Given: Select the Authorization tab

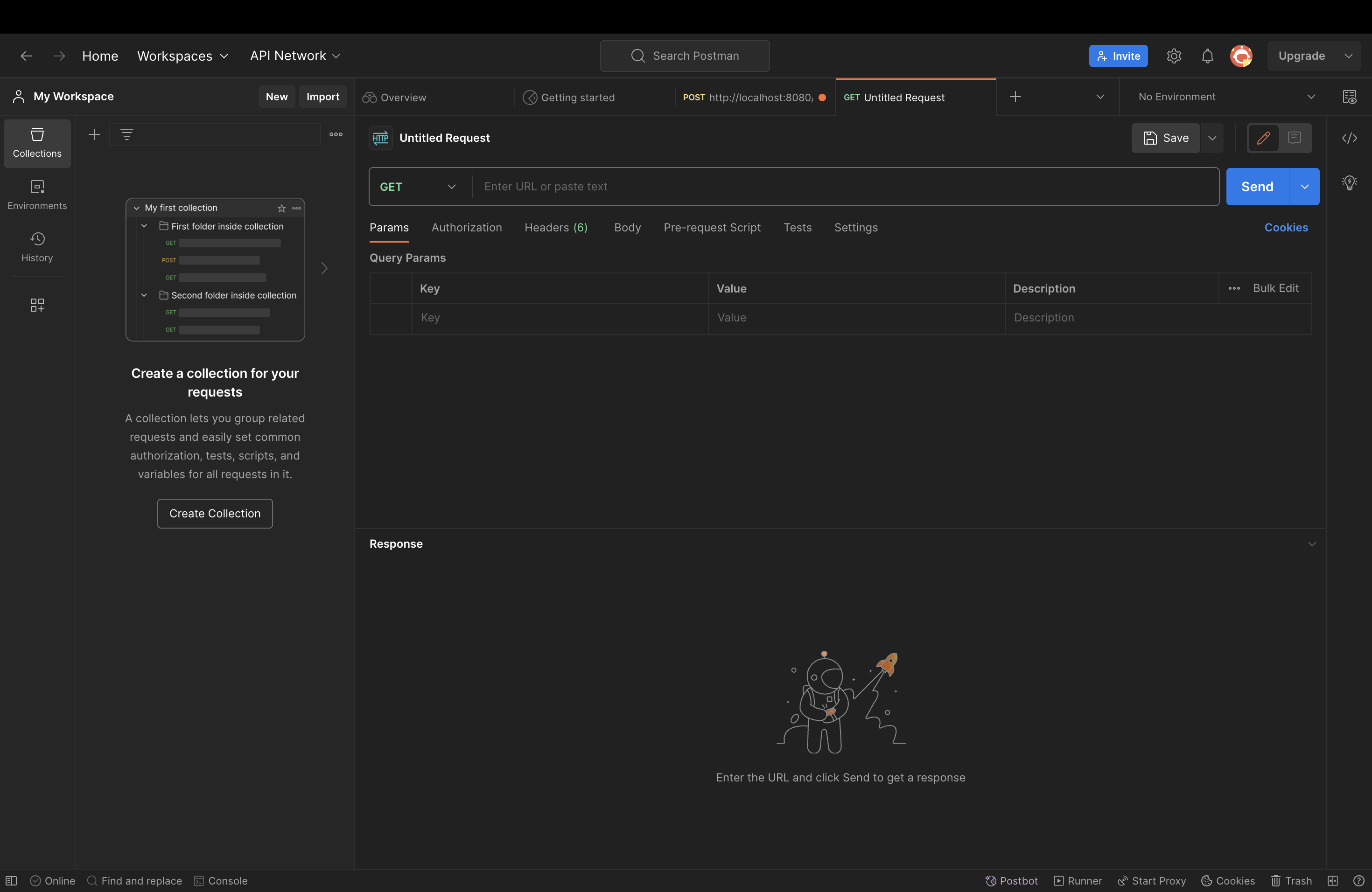Looking at the screenshot, I should pos(467,228).
